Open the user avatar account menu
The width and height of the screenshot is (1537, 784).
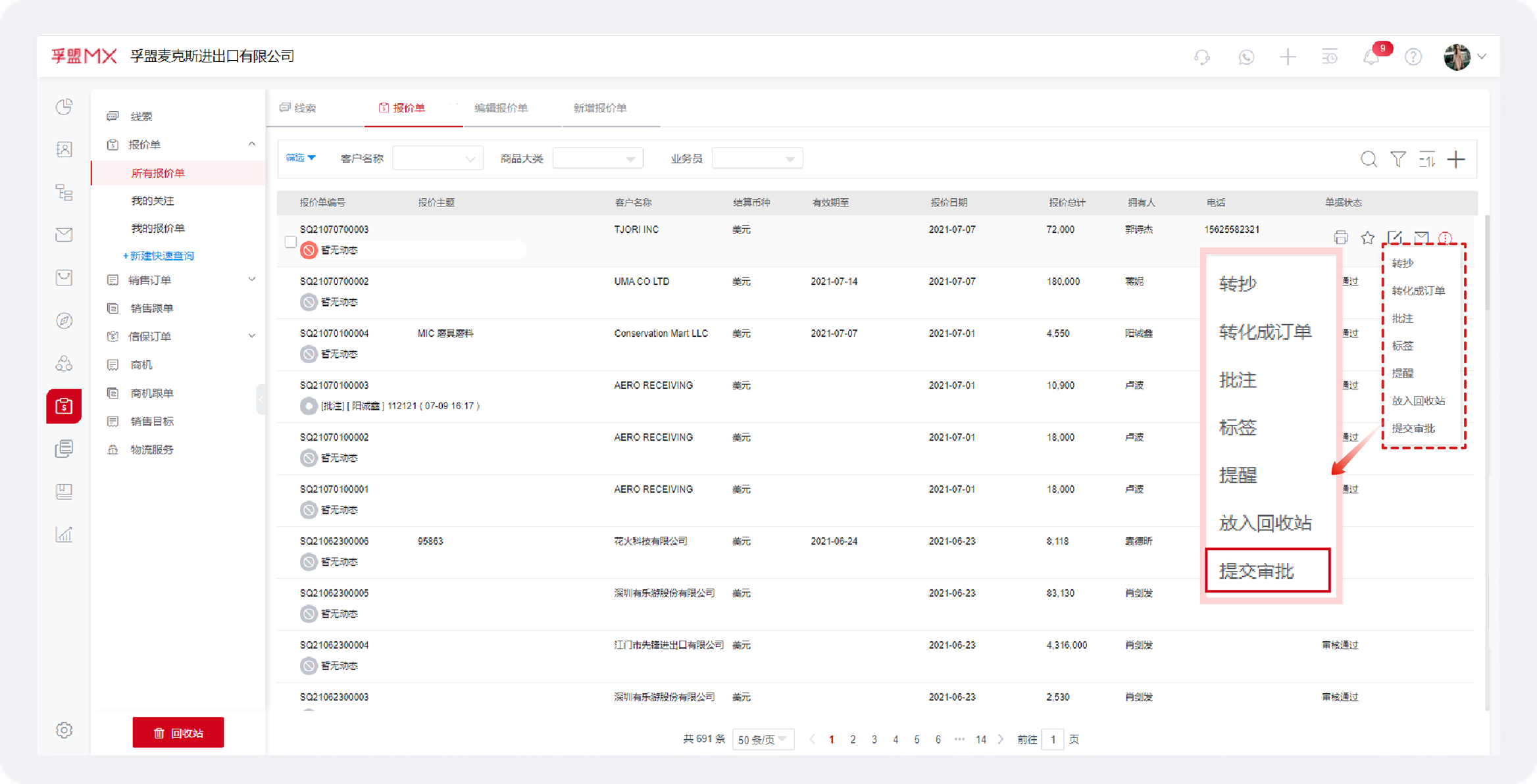[x=1464, y=57]
